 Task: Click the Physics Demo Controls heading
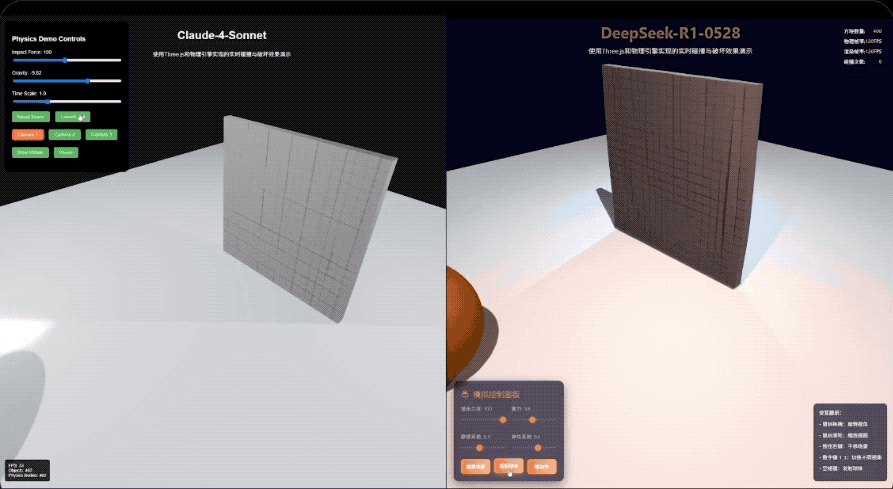[48, 39]
